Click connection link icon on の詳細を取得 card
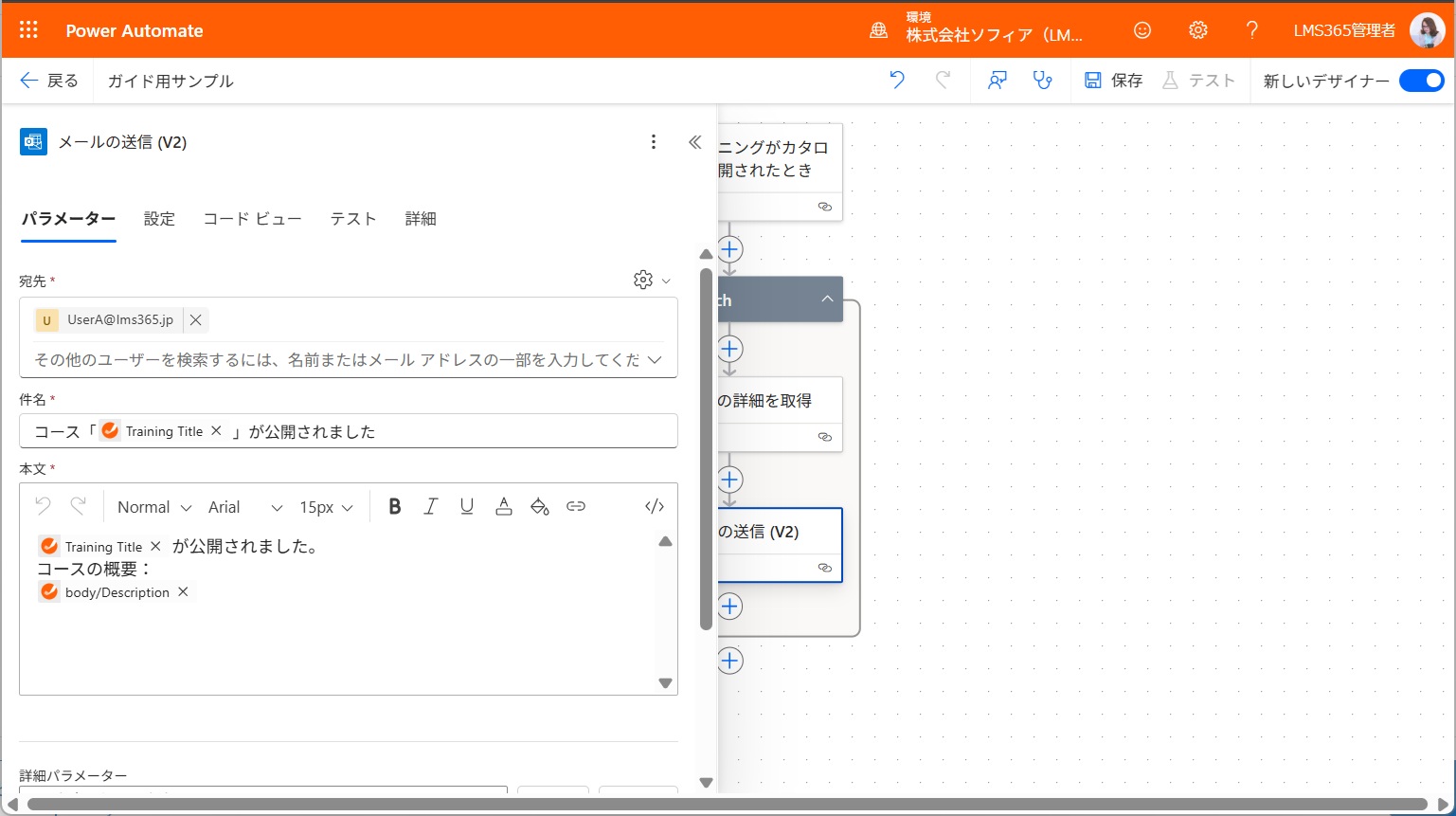The image size is (1456, 816). click(x=825, y=437)
